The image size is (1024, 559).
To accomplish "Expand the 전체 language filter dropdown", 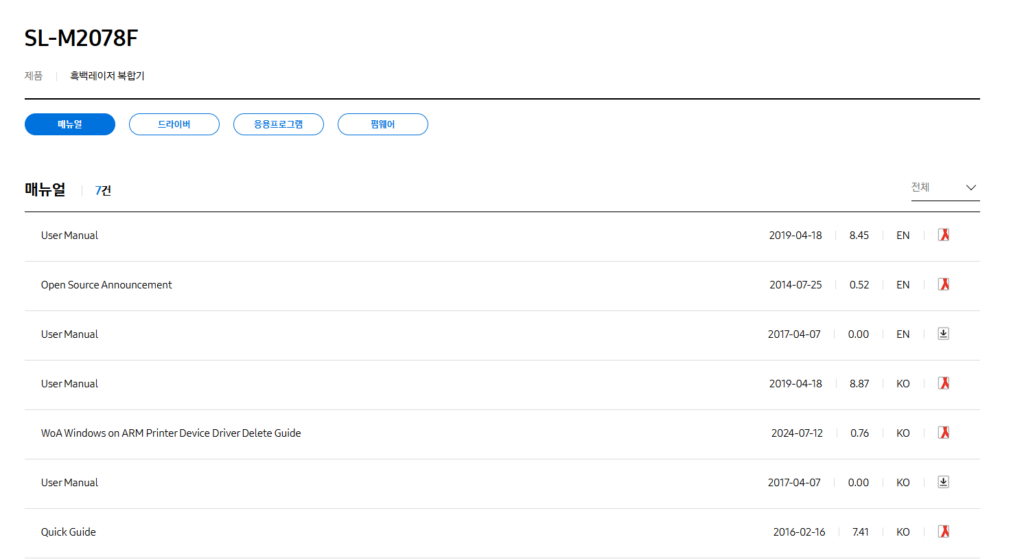I will 945,188.
